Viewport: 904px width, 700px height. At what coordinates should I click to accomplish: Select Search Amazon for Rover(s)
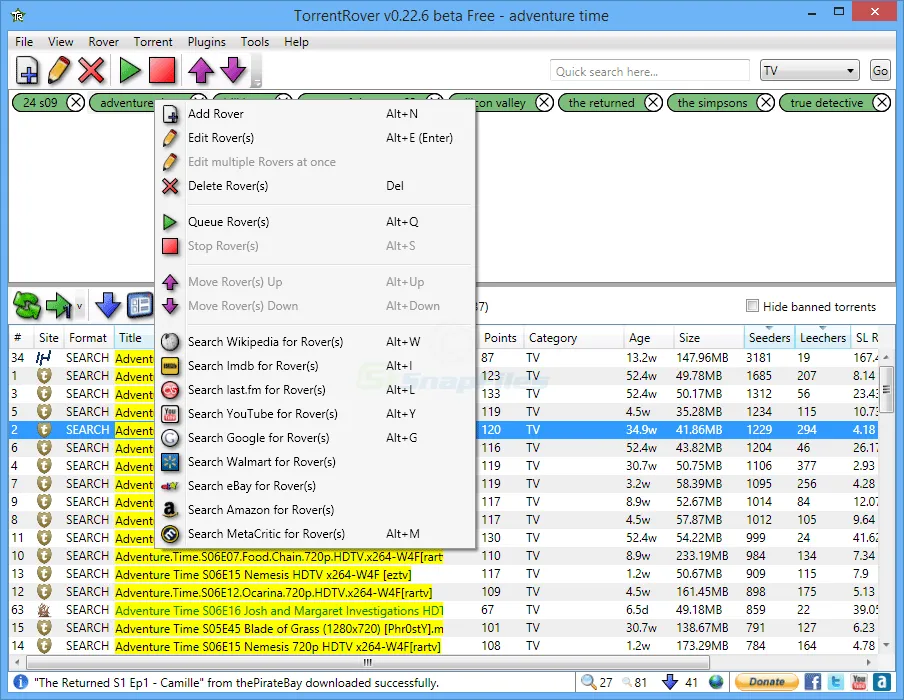[x=315, y=510]
